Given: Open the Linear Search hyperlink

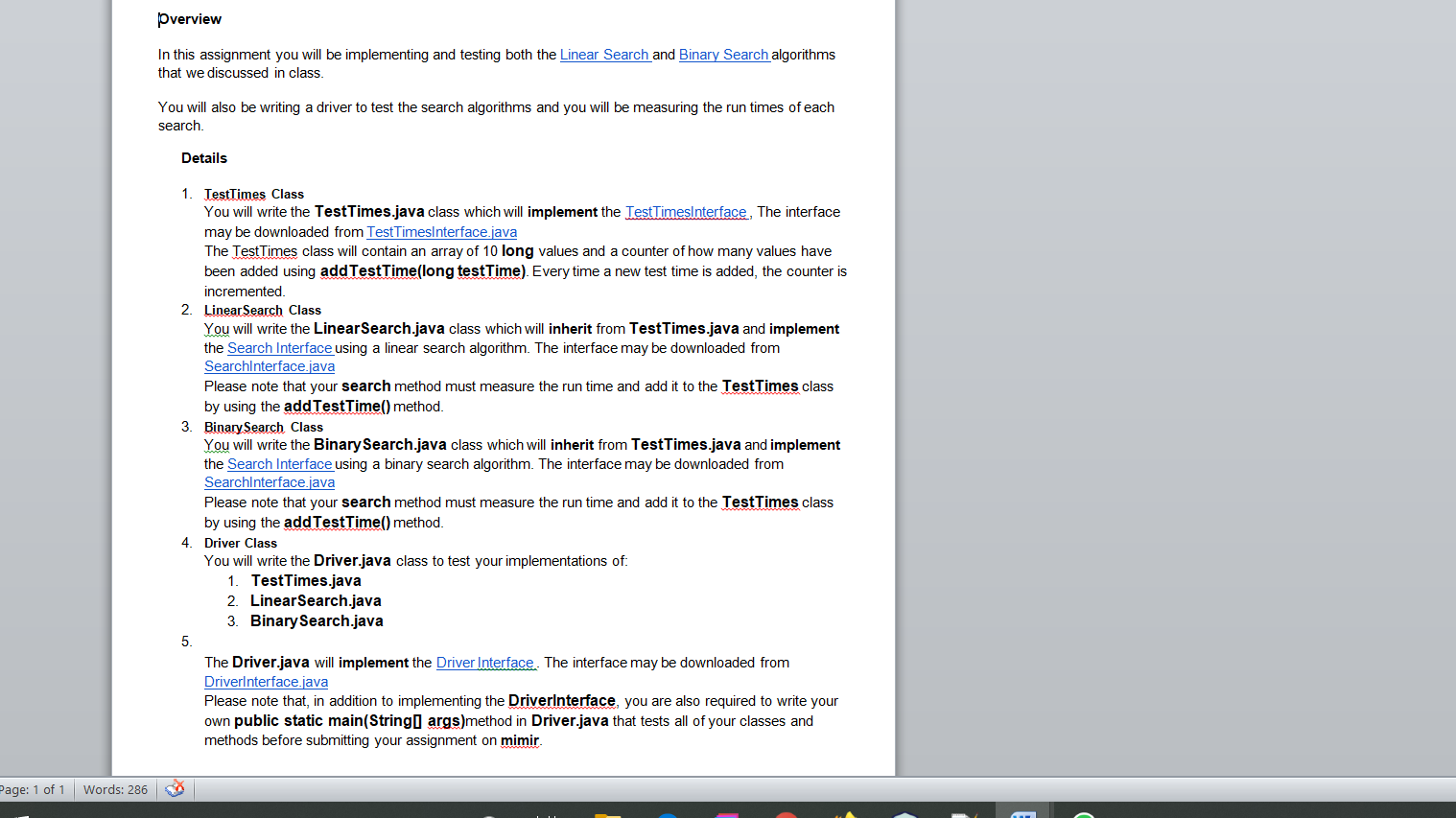Looking at the screenshot, I should pyautogui.click(x=605, y=55).
